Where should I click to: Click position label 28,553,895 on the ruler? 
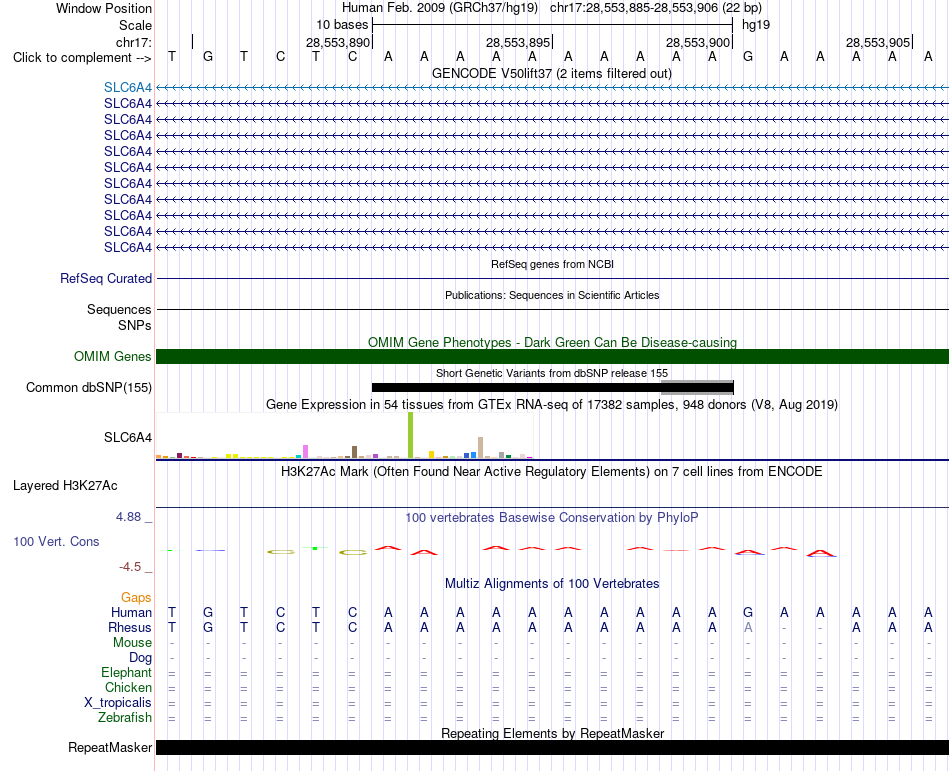point(517,42)
